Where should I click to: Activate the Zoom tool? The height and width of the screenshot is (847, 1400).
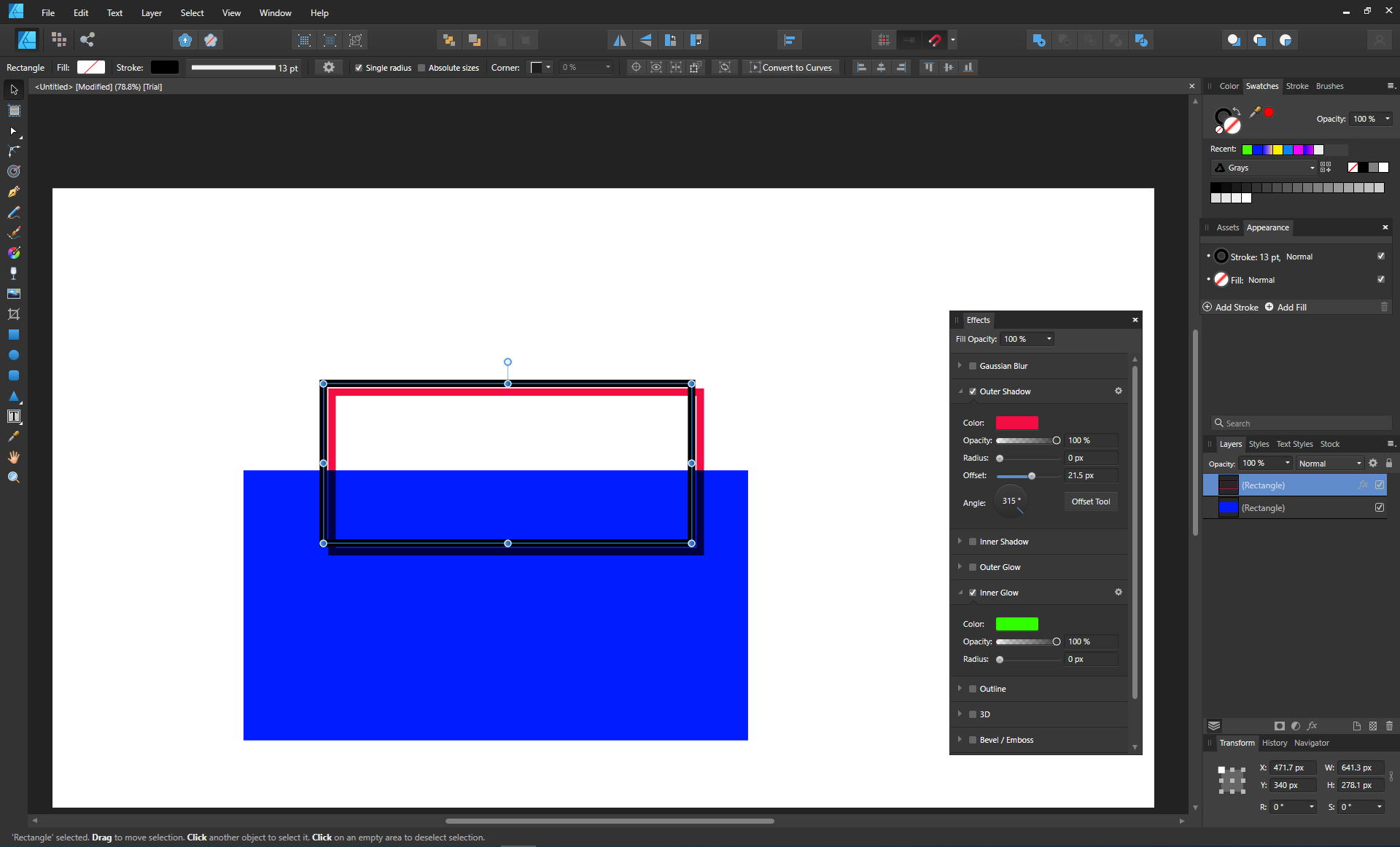pyautogui.click(x=14, y=478)
